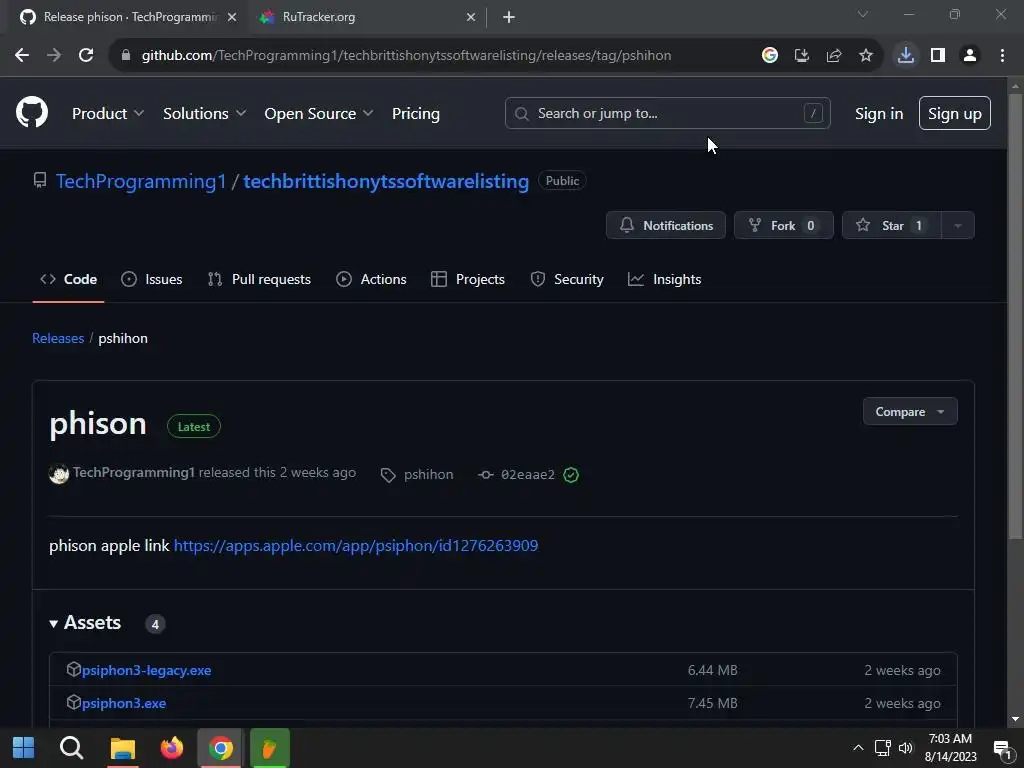1024x768 pixels.
Task: Open the Actions tab
Action: (371, 280)
